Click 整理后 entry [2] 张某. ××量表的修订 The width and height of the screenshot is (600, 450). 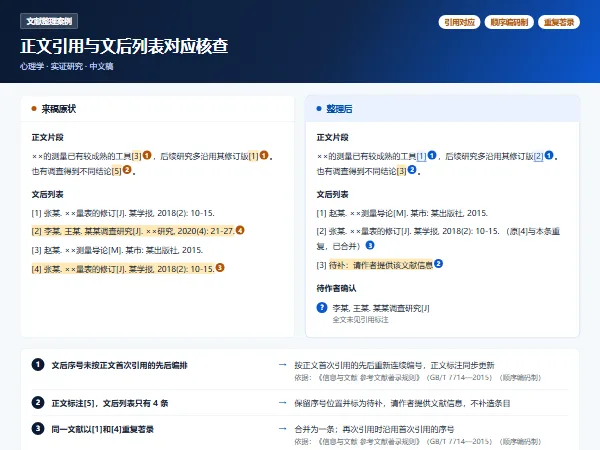click(x=438, y=238)
